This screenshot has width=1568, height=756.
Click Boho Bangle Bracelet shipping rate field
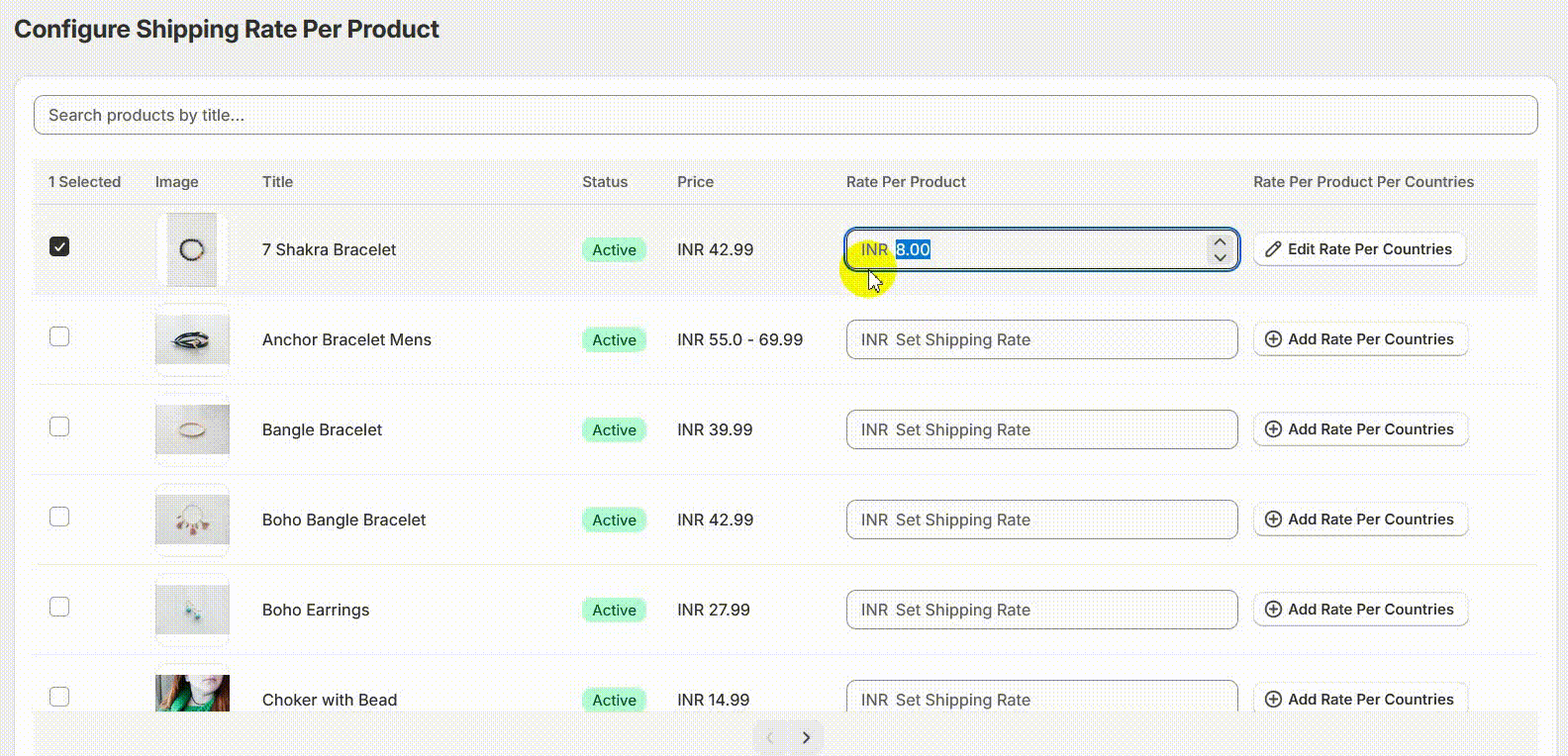click(1041, 520)
